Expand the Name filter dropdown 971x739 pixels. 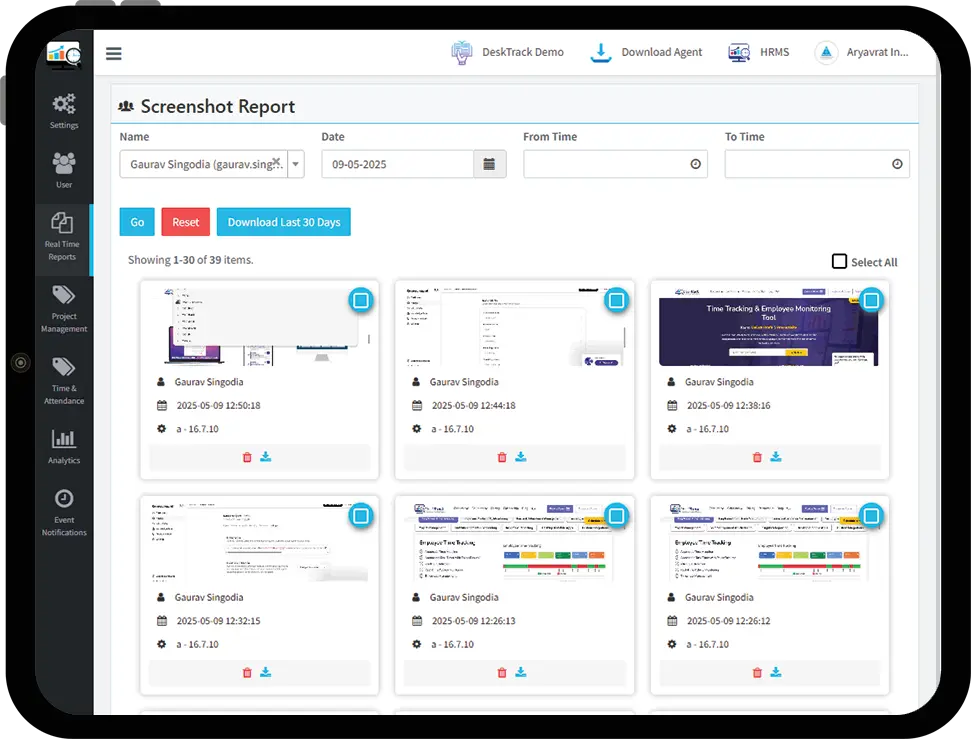click(296, 163)
